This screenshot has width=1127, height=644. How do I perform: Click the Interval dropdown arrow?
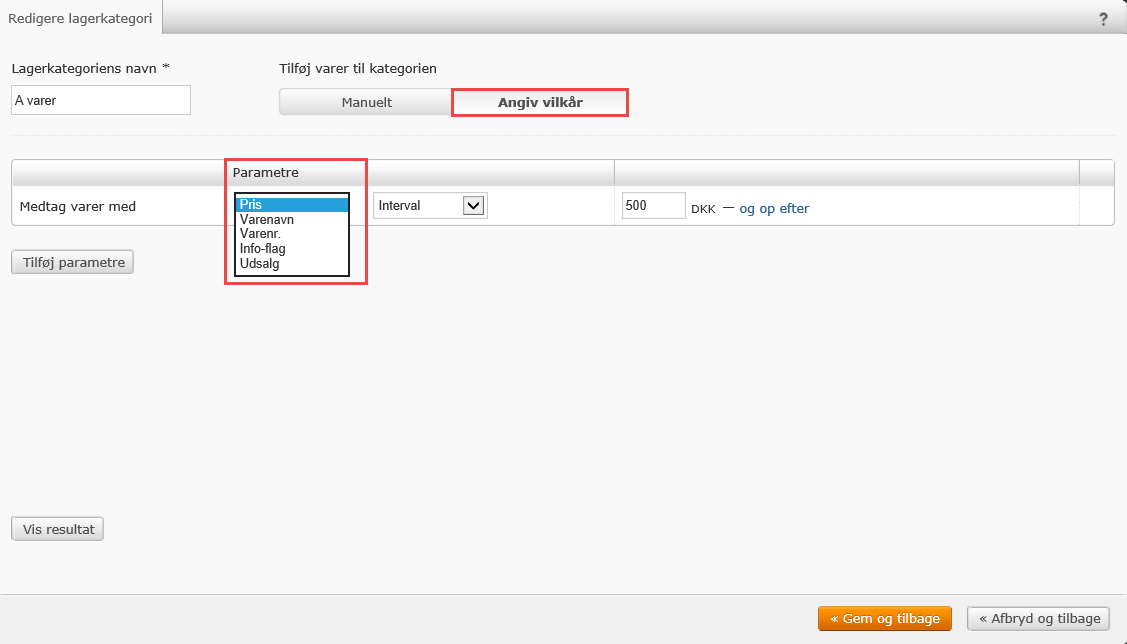click(475, 205)
